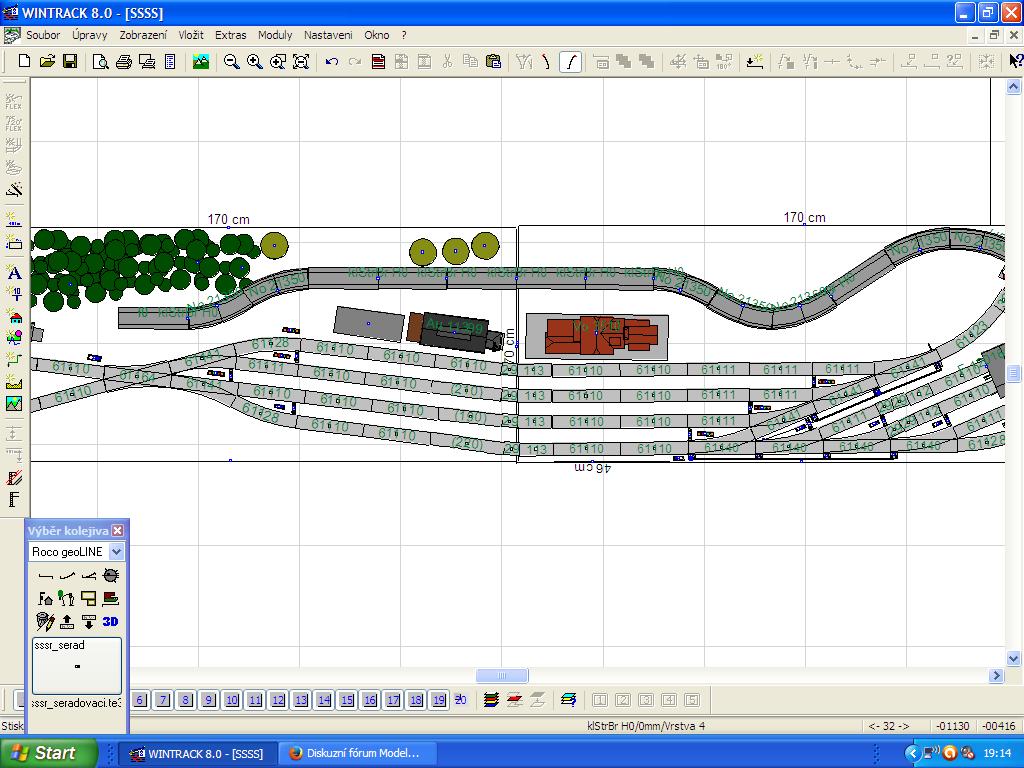The width and height of the screenshot is (1024, 768).
Task: Click the Print icon in toolbar
Action: click(123, 62)
